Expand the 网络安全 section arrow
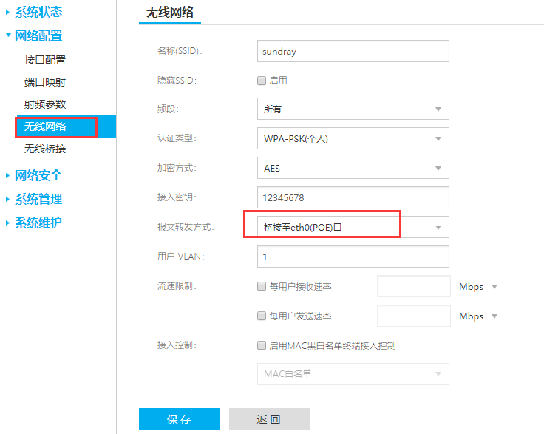The image size is (544, 434). 8,176
